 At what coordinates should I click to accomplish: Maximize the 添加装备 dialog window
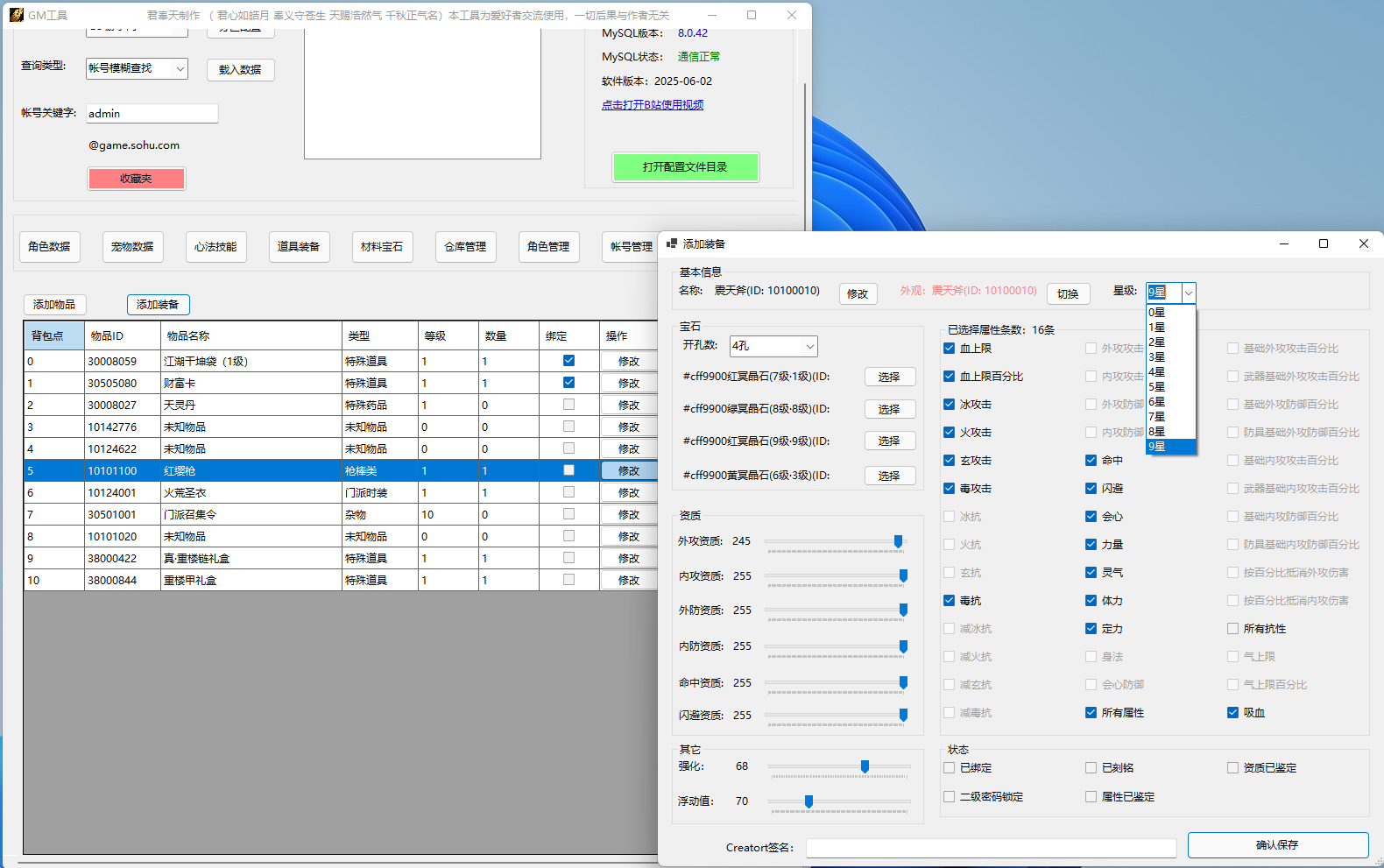point(1323,243)
